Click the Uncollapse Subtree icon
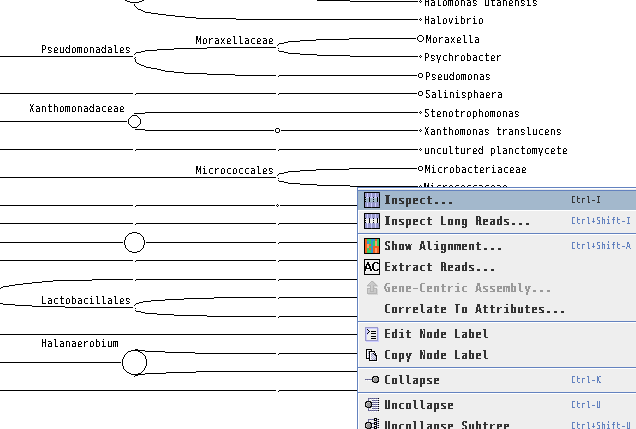This screenshot has width=636, height=429. tap(372, 424)
